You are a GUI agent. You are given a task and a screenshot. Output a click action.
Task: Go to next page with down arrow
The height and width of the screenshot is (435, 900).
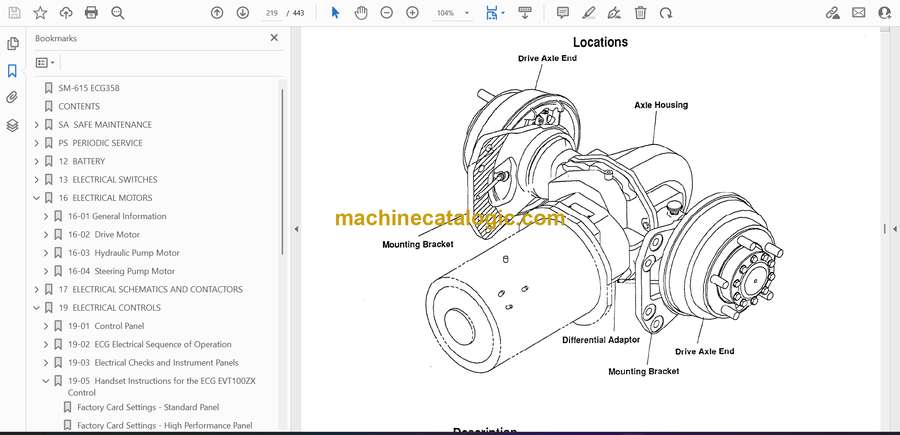[243, 13]
